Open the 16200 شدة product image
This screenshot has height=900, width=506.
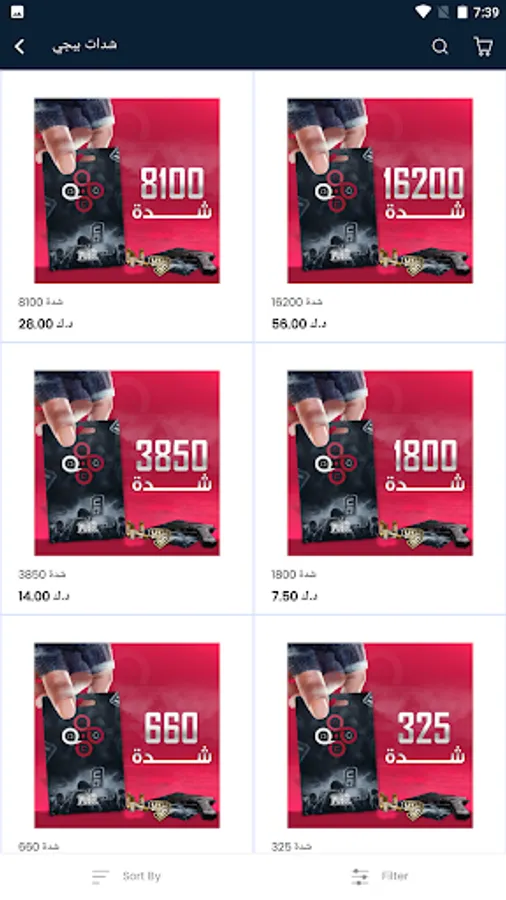tap(380, 191)
